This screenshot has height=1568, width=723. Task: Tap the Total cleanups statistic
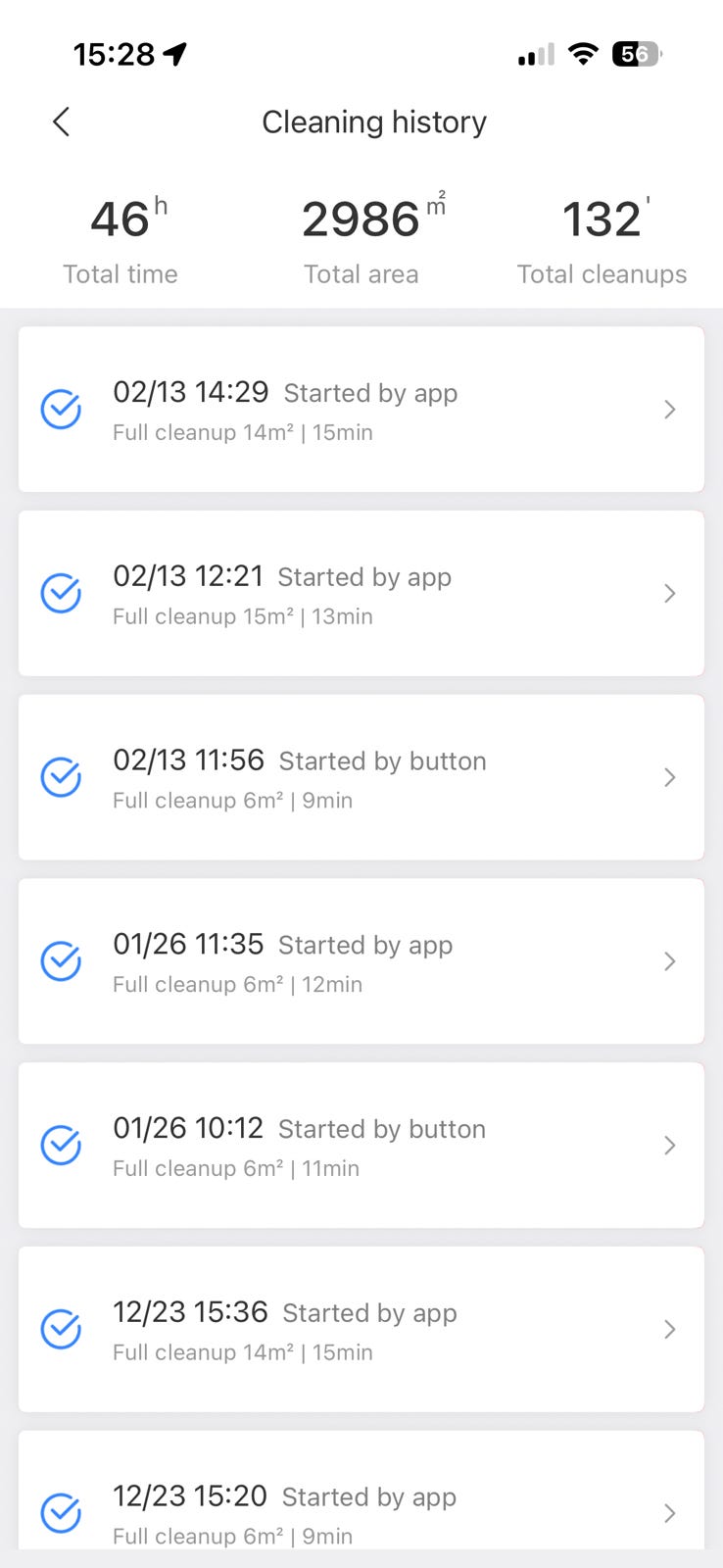click(x=602, y=240)
